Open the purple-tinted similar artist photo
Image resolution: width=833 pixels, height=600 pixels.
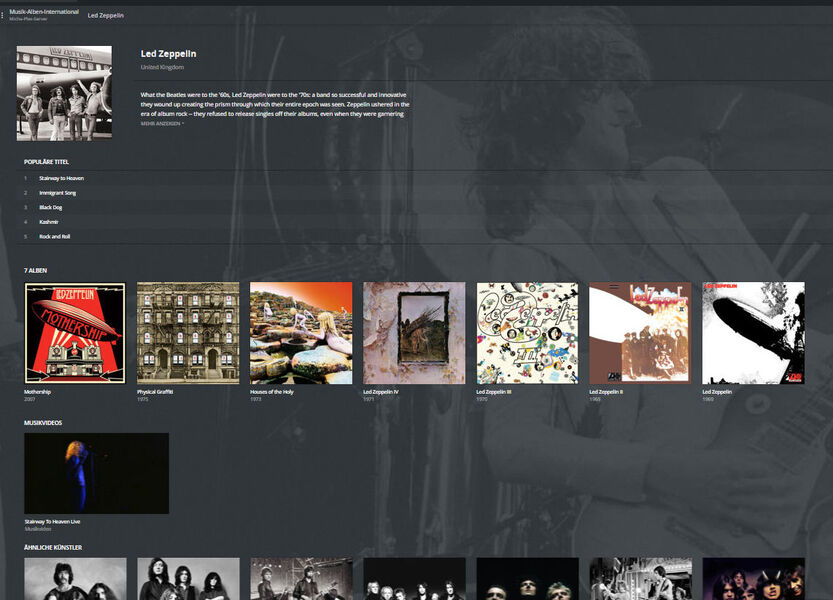(753, 579)
